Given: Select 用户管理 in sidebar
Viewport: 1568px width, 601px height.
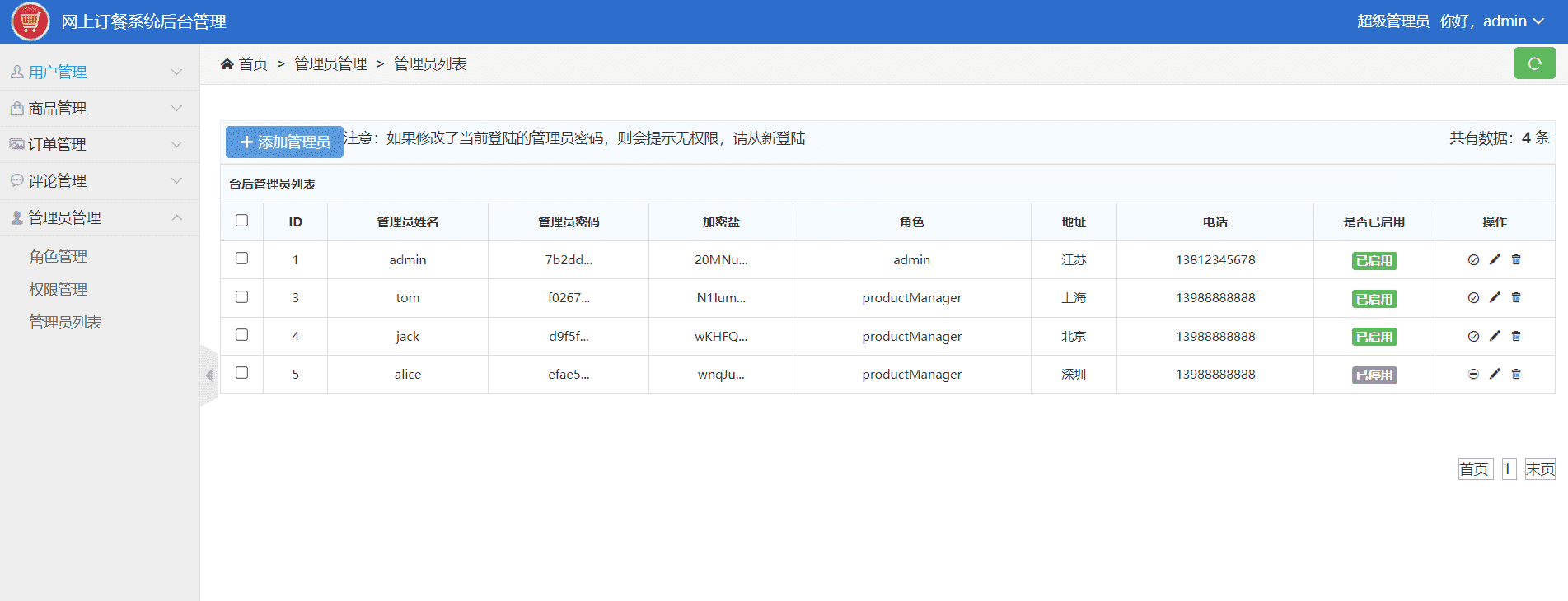Looking at the screenshot, I should [57, 72].
